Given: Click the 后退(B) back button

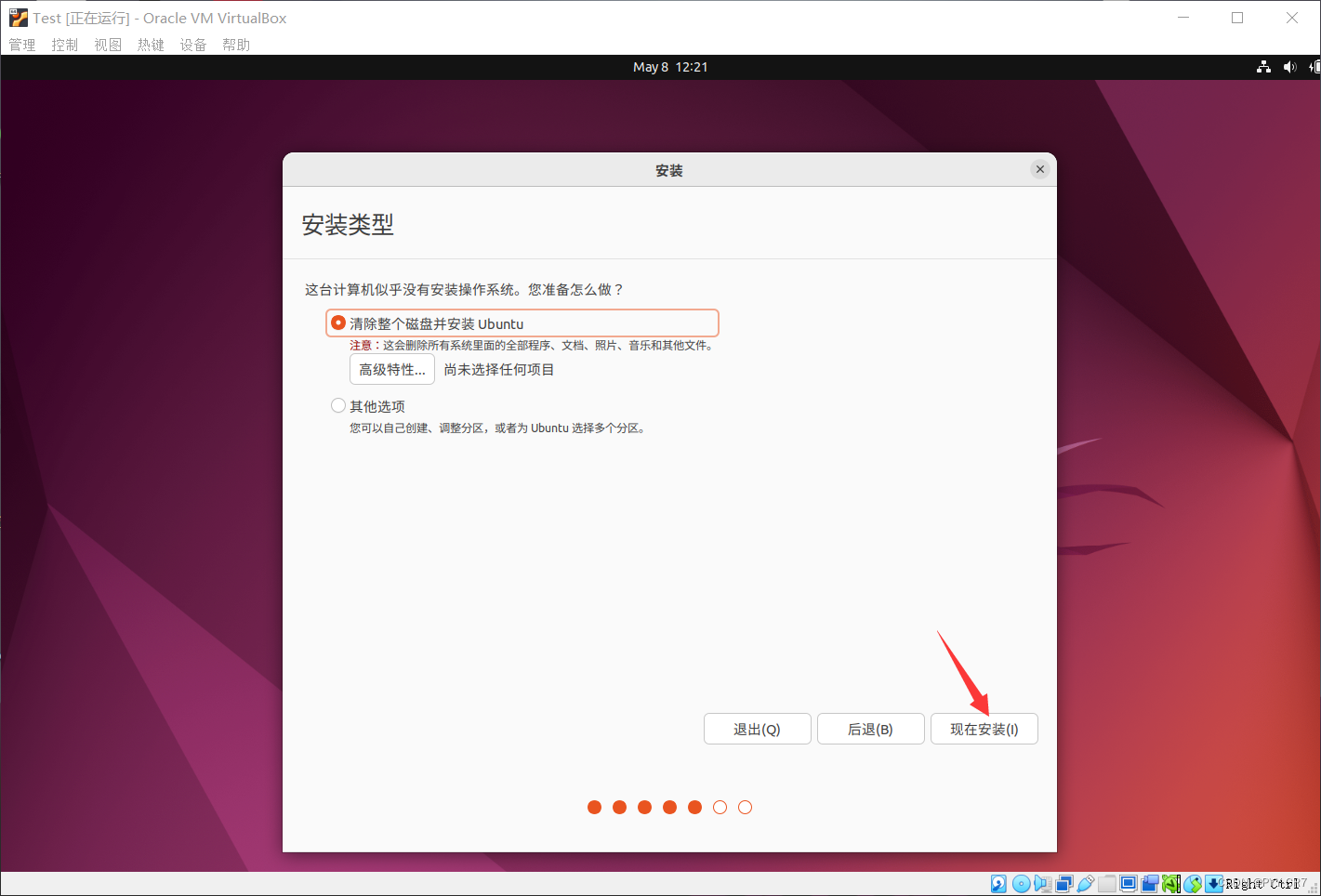Looking at the screenshot, I should 871,729.
